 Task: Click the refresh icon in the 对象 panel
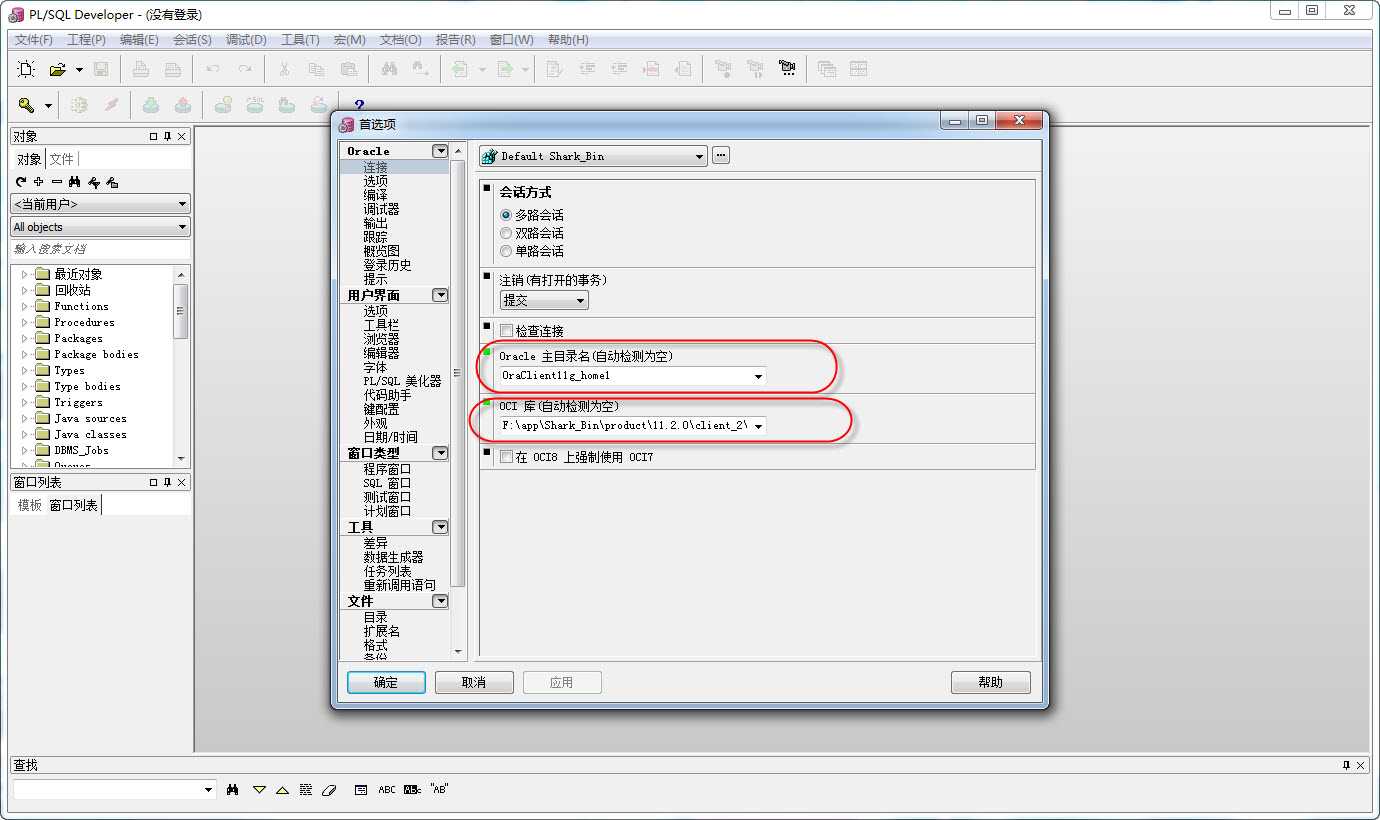pyautogui.click(x=20, y=182)
